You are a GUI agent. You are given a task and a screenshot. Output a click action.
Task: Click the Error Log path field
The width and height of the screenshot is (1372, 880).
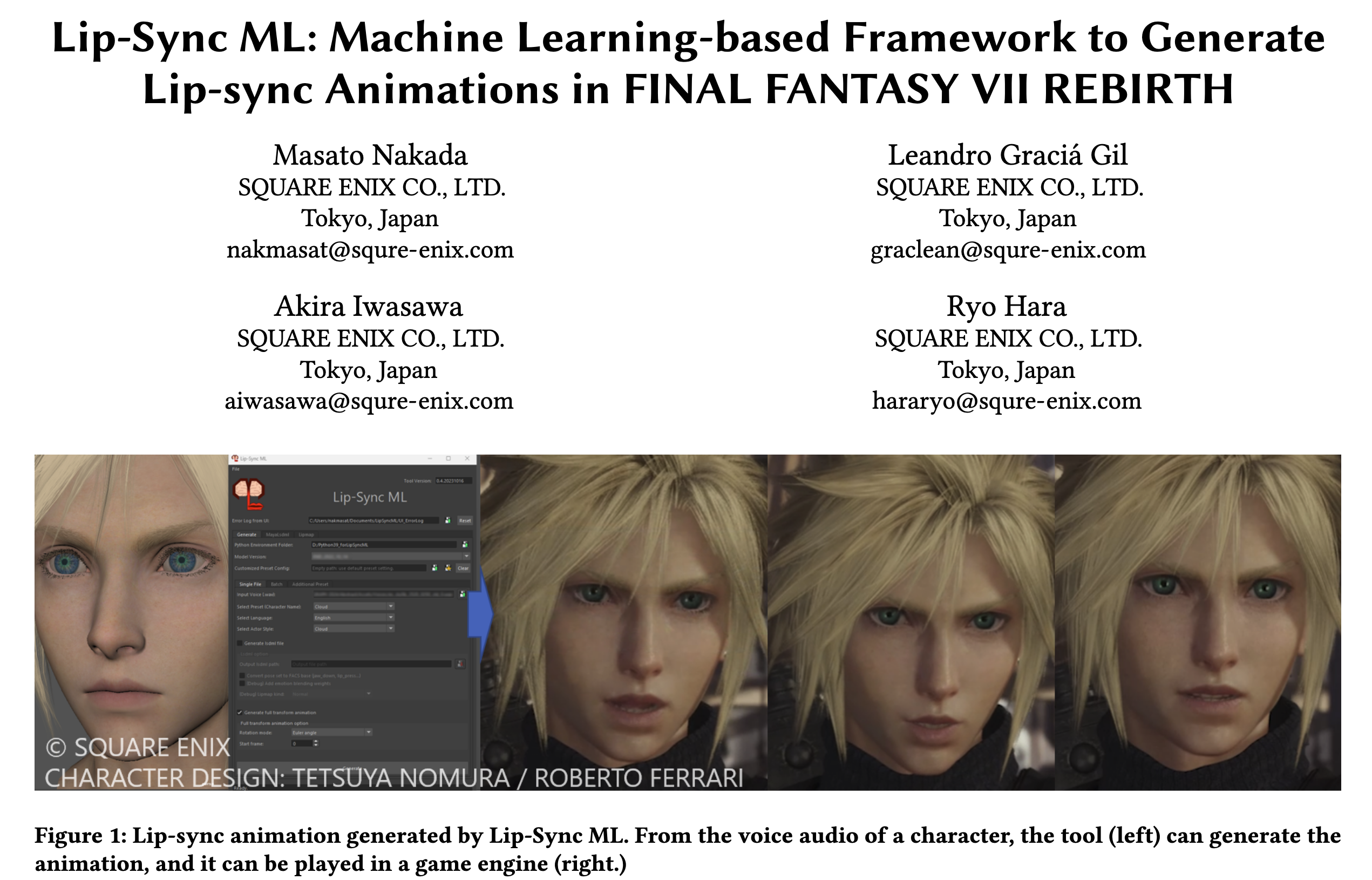374,520
